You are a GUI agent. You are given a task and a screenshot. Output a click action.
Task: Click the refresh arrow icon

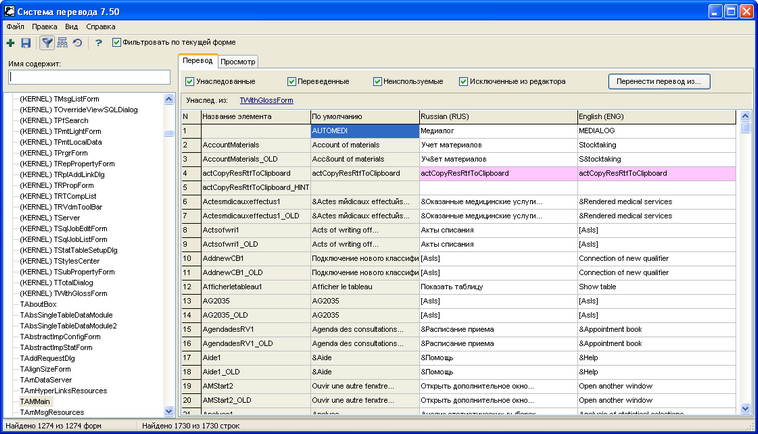78,43
